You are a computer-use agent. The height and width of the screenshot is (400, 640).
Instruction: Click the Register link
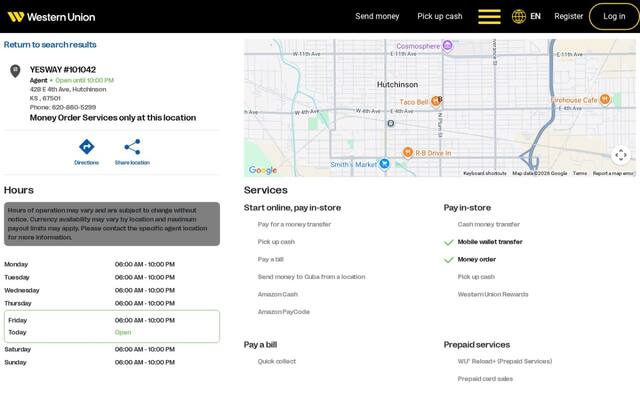point(569,16)
